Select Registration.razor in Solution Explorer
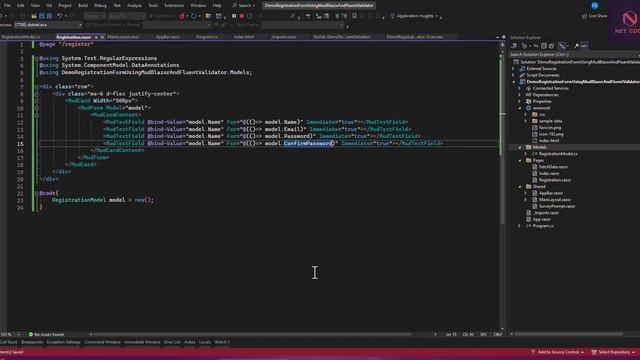The width and height of the screenshot is (640, 360). [555, 180]
